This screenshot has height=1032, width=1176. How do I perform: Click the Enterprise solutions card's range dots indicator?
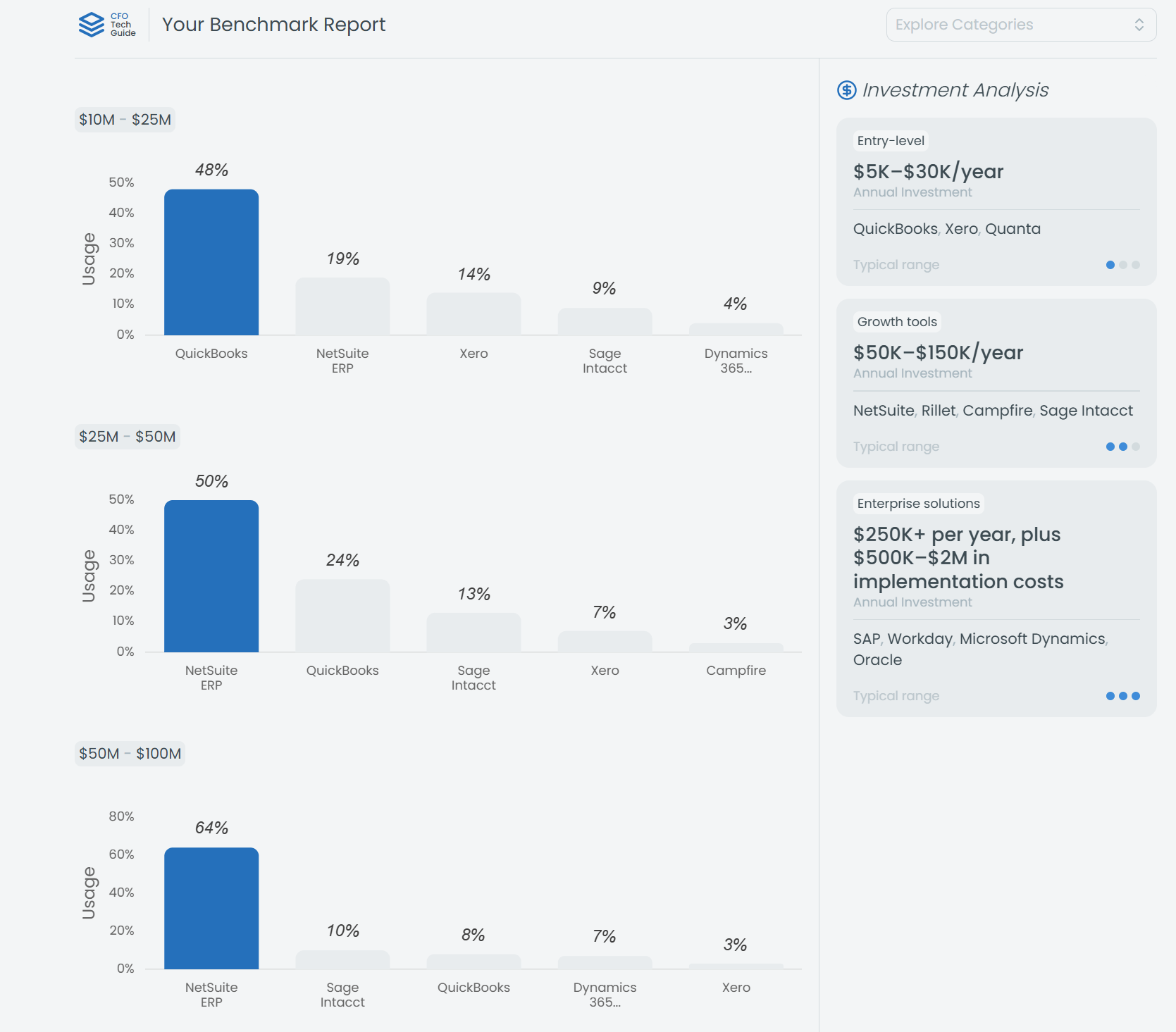coord(1123,696)
